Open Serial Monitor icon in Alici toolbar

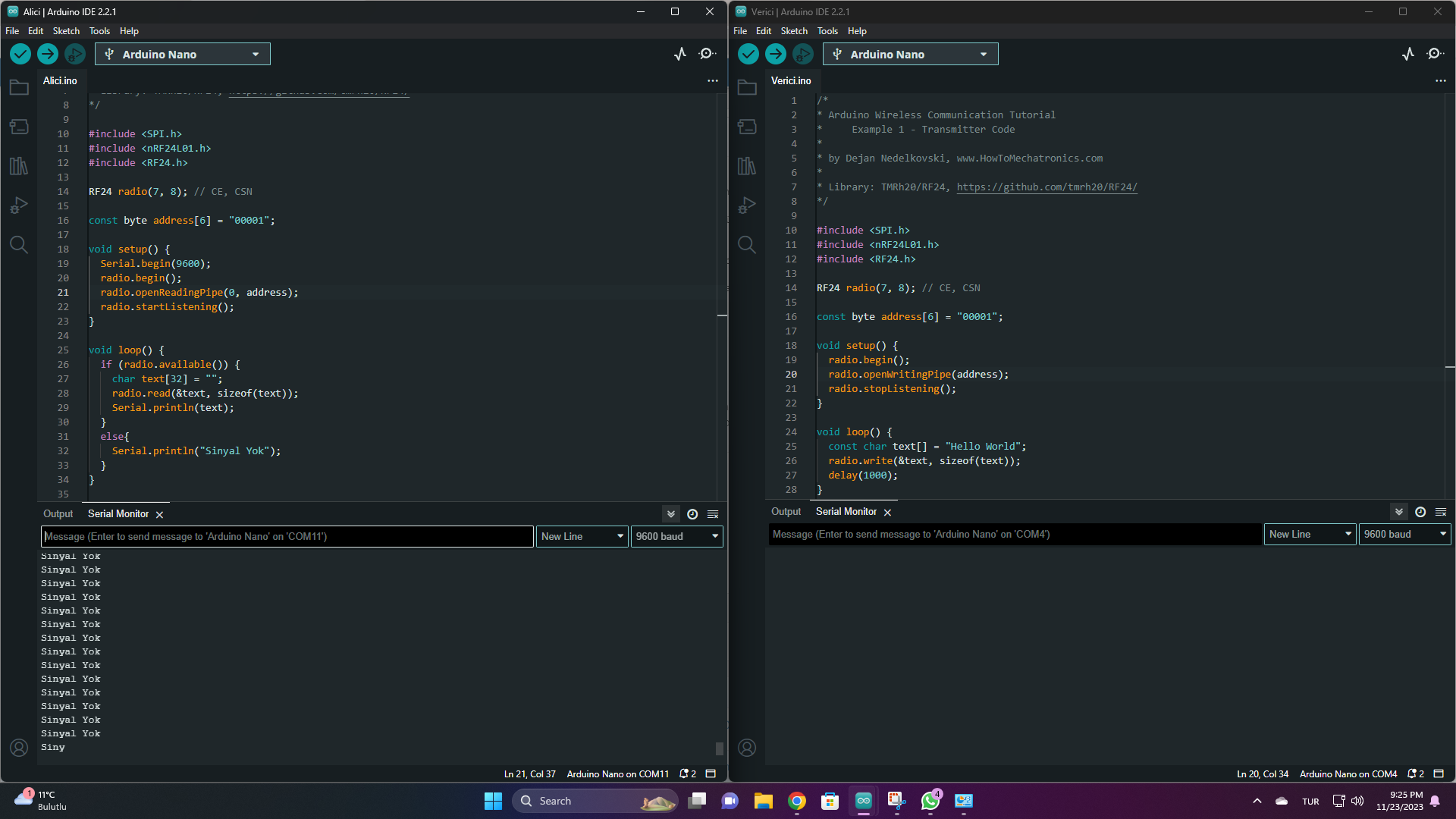[708, 54]
